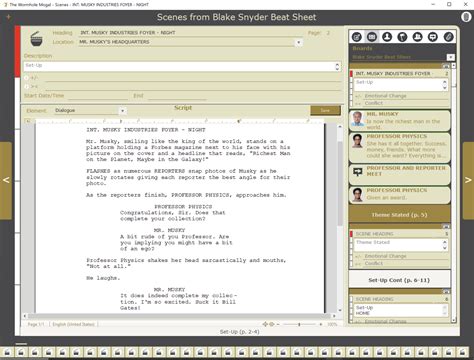This screenshot has height=360, width=474.
Task: Adjust the script zoom slider
Action: coord(299,324)
